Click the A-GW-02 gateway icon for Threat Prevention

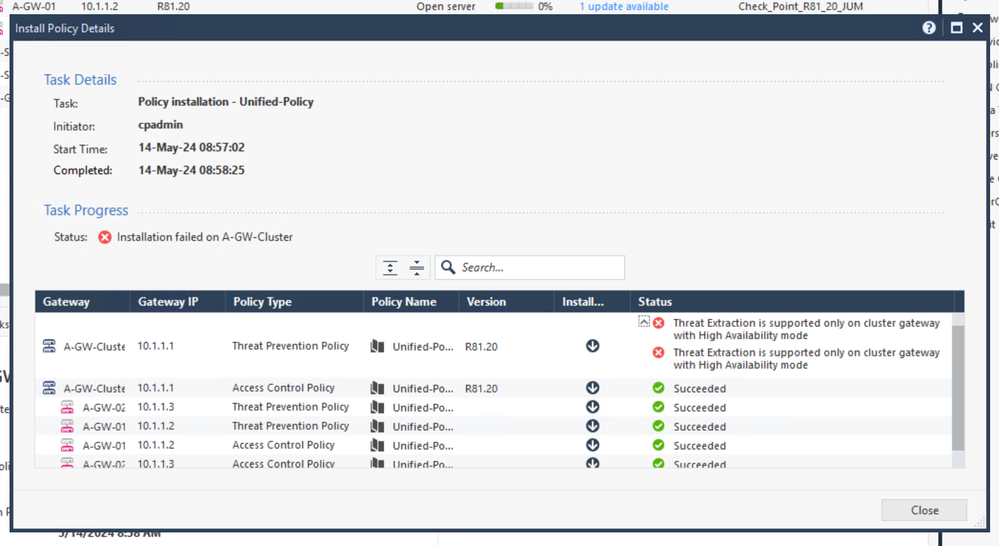point(67,407)
